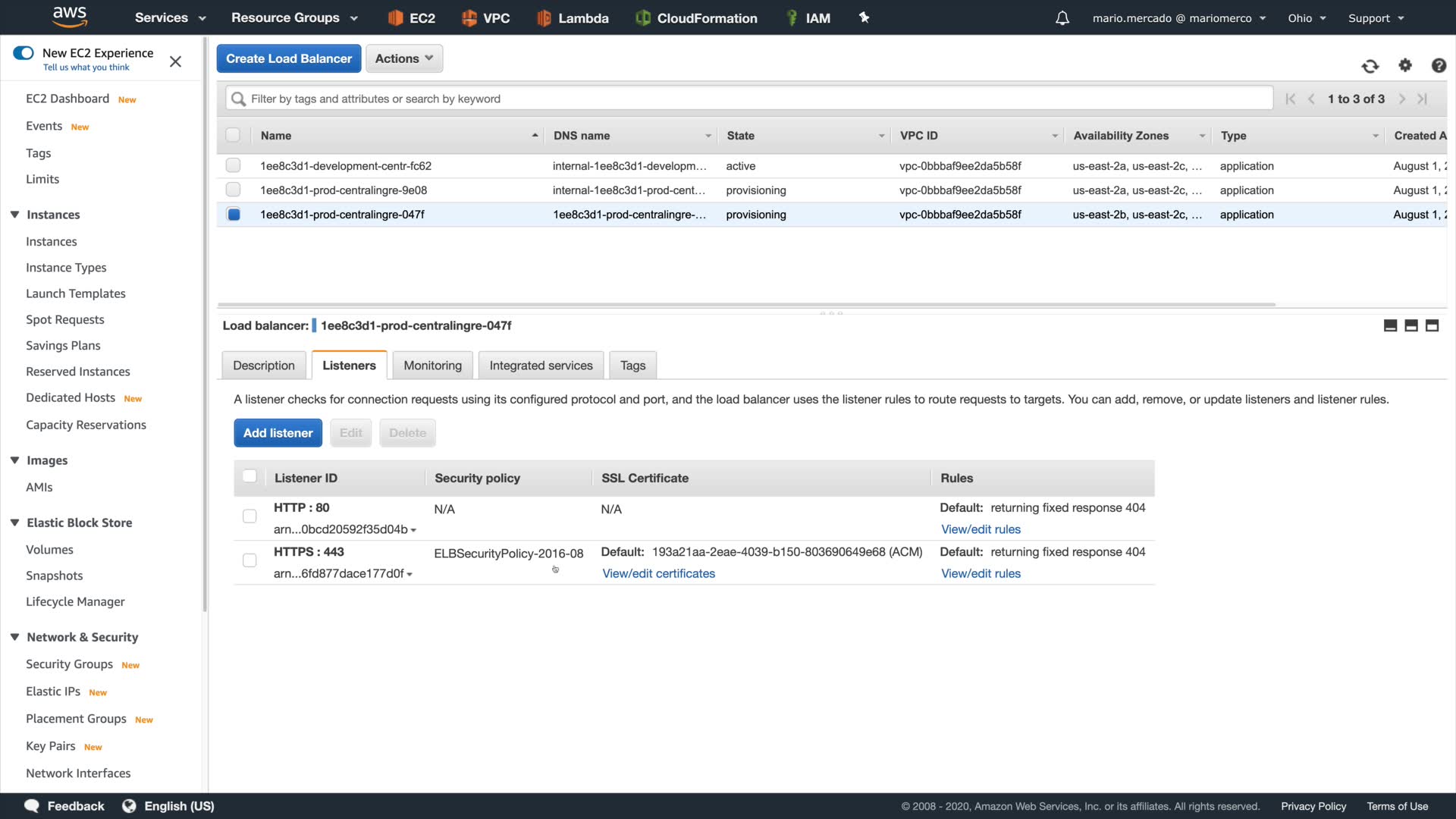The image size is (1456, 819).
Task: Click the filter by tags search field
Action: 751,99
